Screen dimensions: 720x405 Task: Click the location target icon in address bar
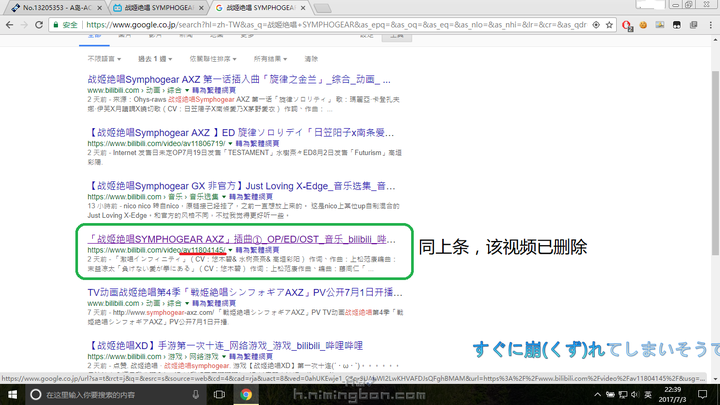tap(596, 25)
